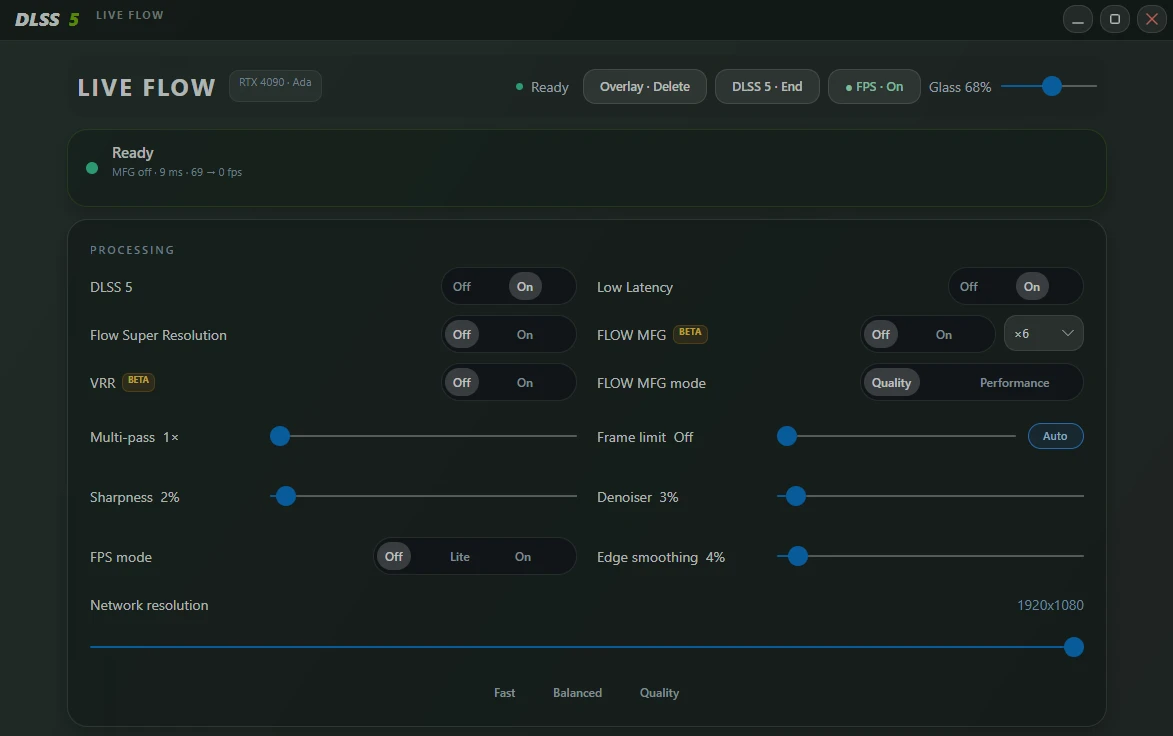Click the 1920x1080 resolution value

[1050, 605]
